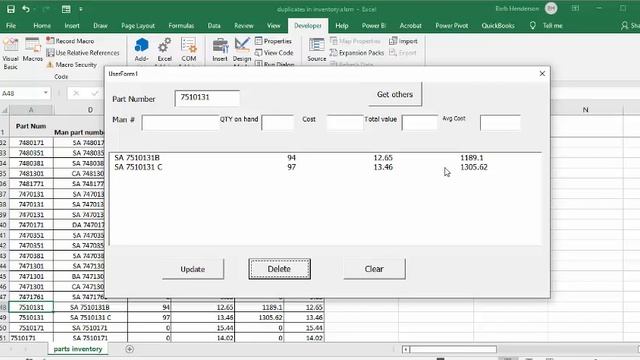Screen dimensions: 640x360
Task: Click the Part Number text box
Action: [207, 98]
